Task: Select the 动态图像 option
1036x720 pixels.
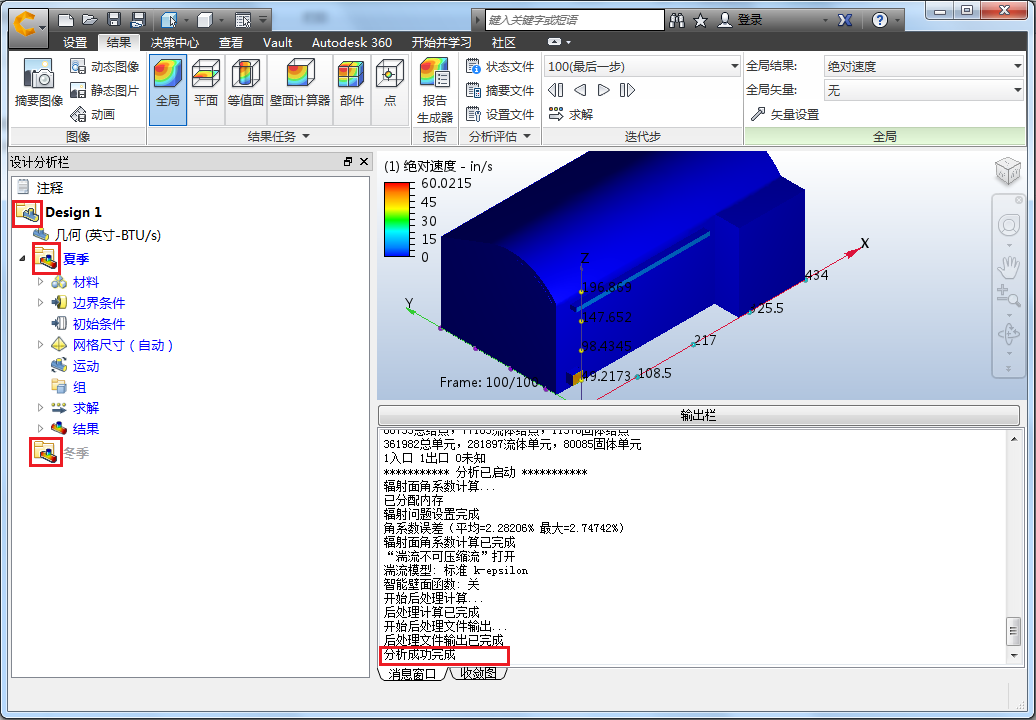Action: pos(105,67)
